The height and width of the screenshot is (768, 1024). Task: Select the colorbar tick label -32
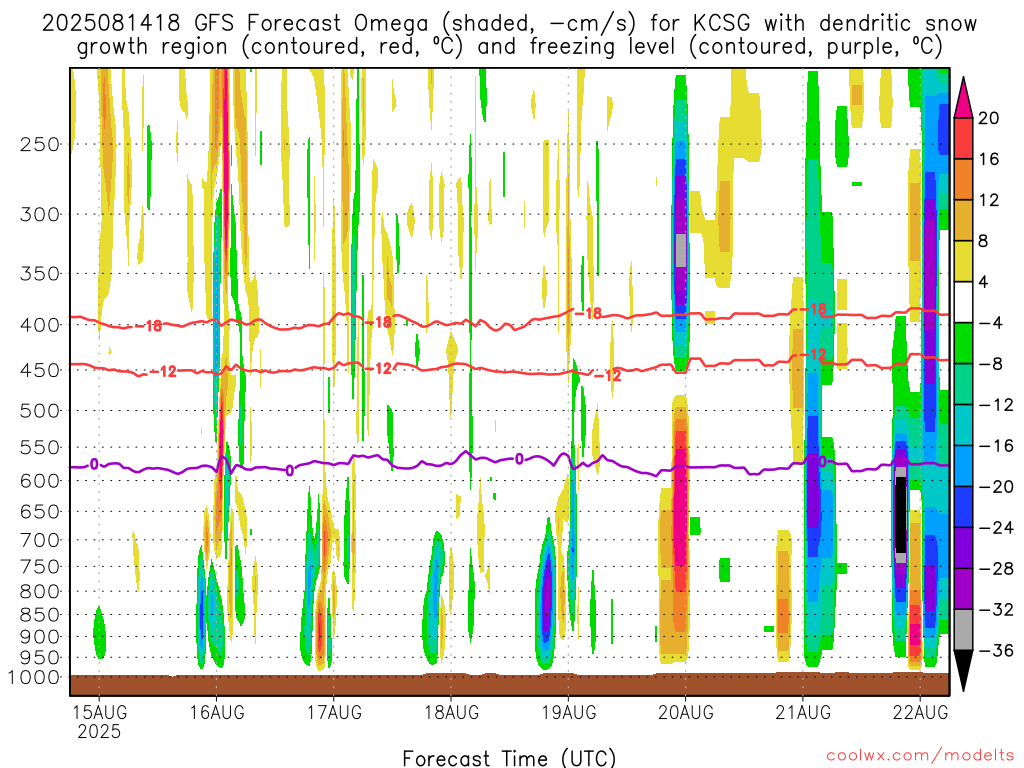[x=996, y=610]
